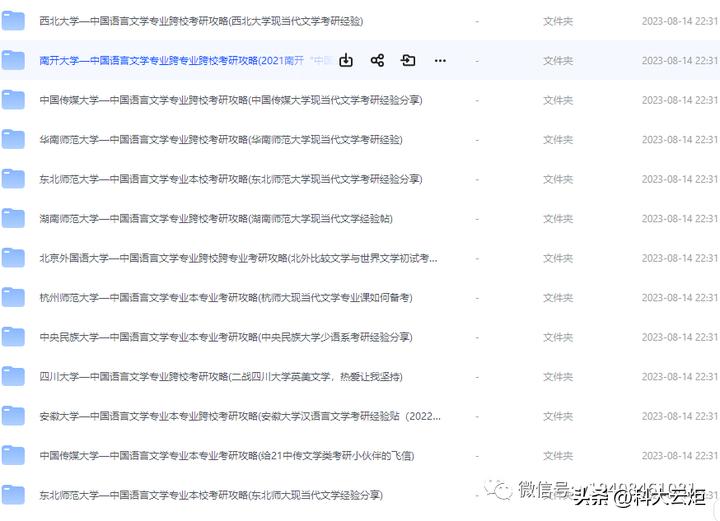Select 杭州师范大学 本专业考研攻略 folder name
Screen dimensions: 720x521
[226, 297]
